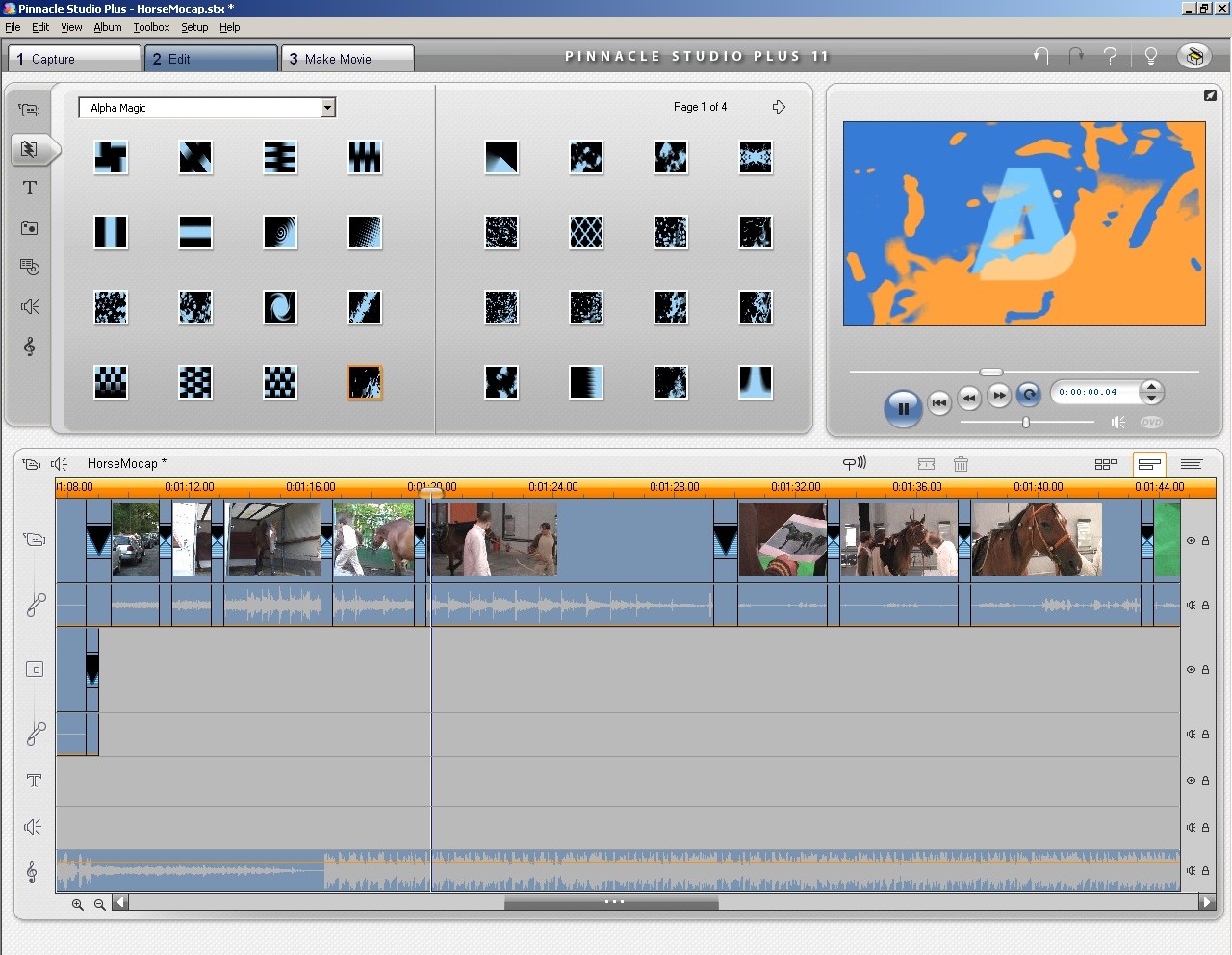Open the Titles section in the album
The image size is (1232, 955).
30,189
